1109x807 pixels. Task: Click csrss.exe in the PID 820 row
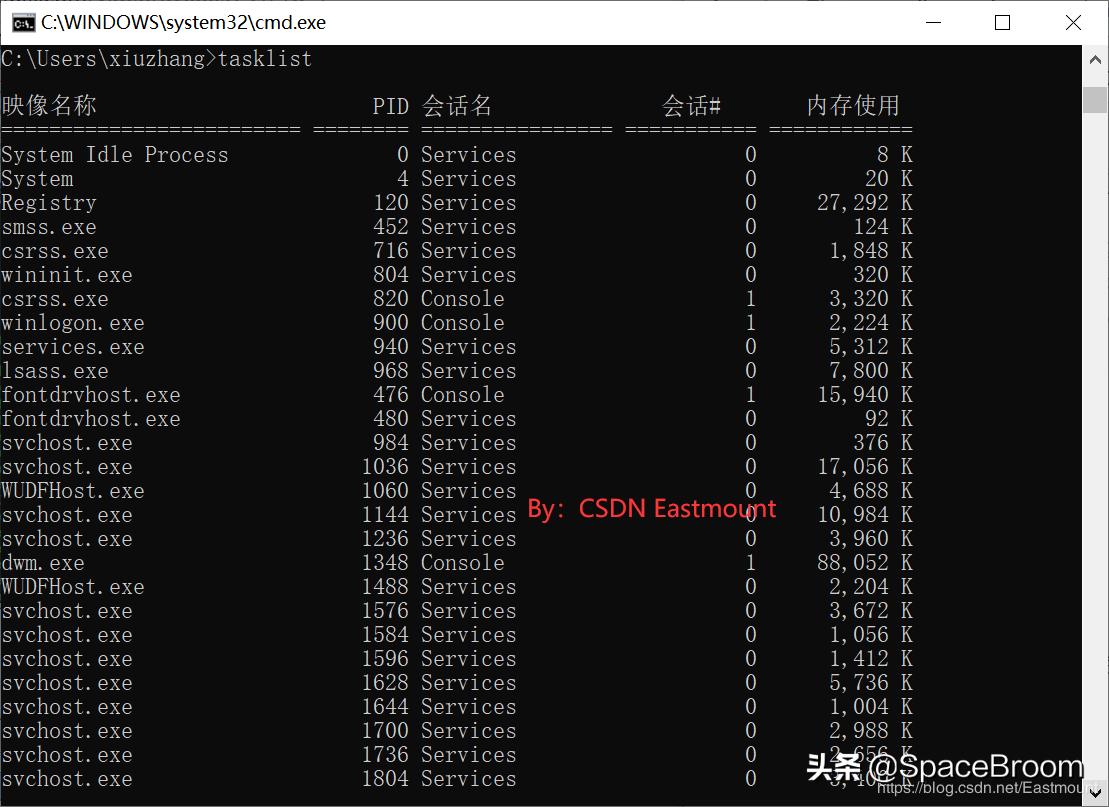pos(54,299)
